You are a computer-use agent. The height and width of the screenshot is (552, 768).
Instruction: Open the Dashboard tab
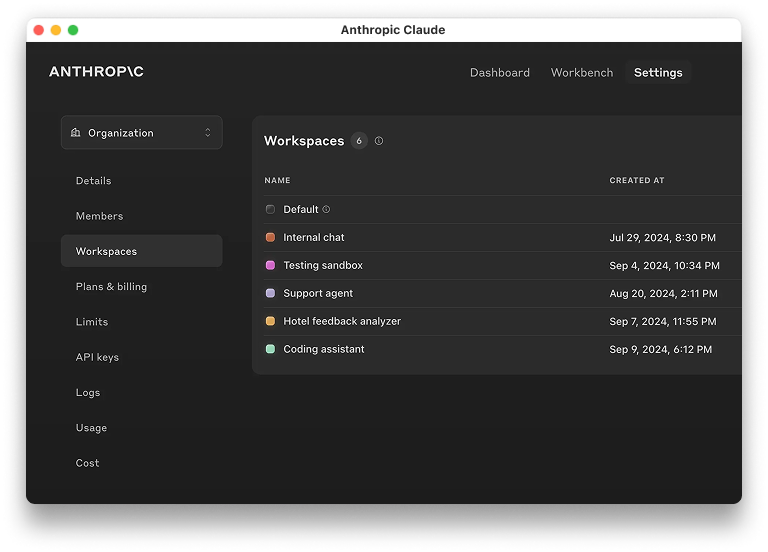click(500, 72)
